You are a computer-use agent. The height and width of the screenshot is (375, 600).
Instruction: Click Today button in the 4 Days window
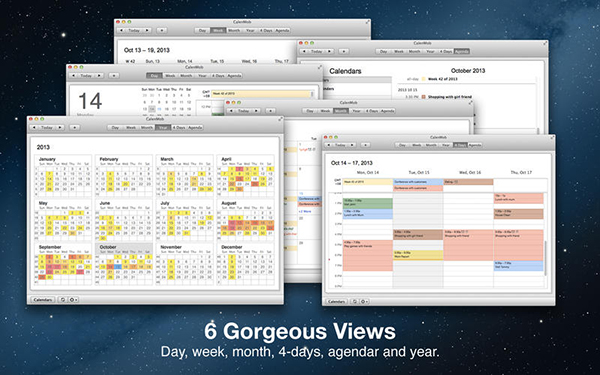(x=341, y=145)
